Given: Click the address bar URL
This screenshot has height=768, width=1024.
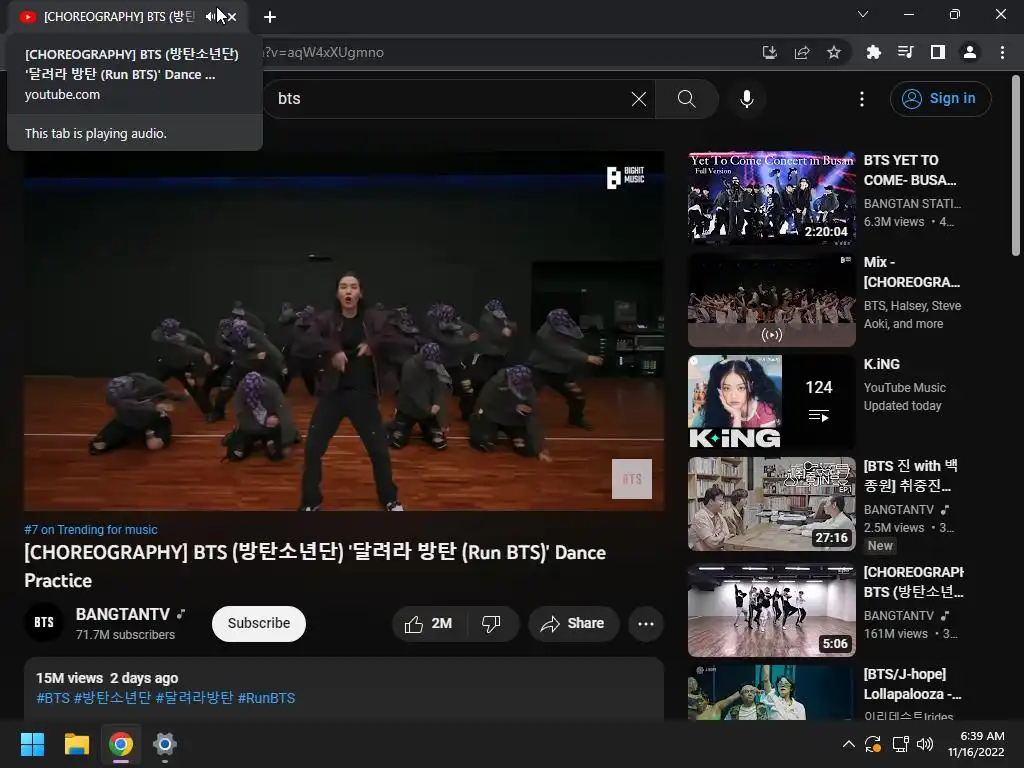Looking at the screenshot, I should 509,52.
